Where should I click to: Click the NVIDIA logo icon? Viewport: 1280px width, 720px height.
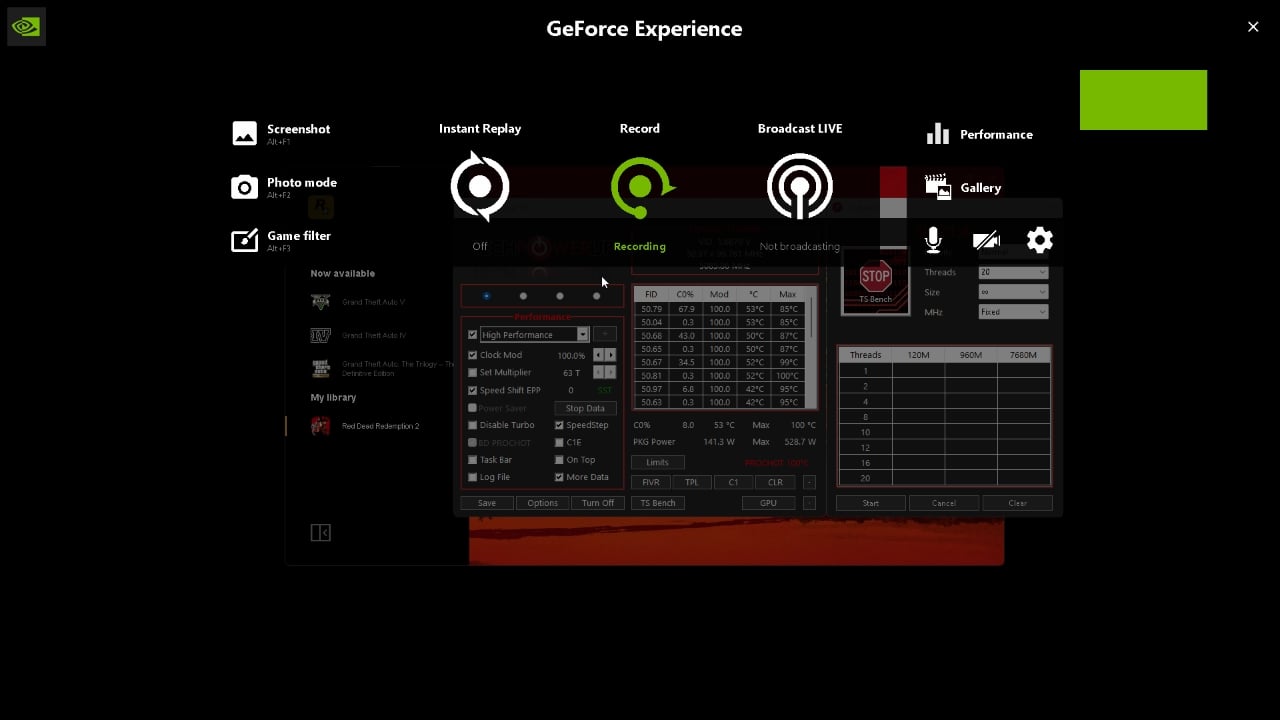point(26,27)
